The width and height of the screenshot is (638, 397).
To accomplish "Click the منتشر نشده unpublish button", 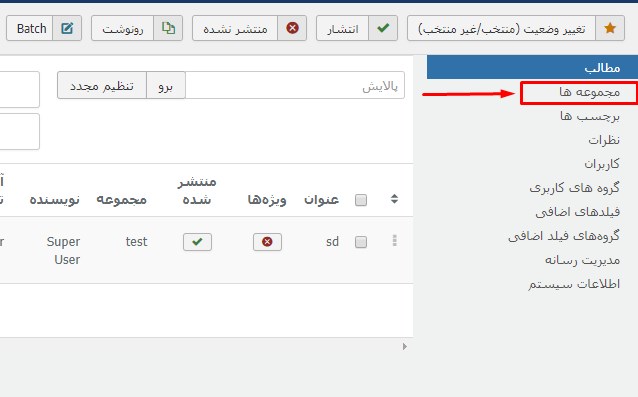I will click(249, 28).
